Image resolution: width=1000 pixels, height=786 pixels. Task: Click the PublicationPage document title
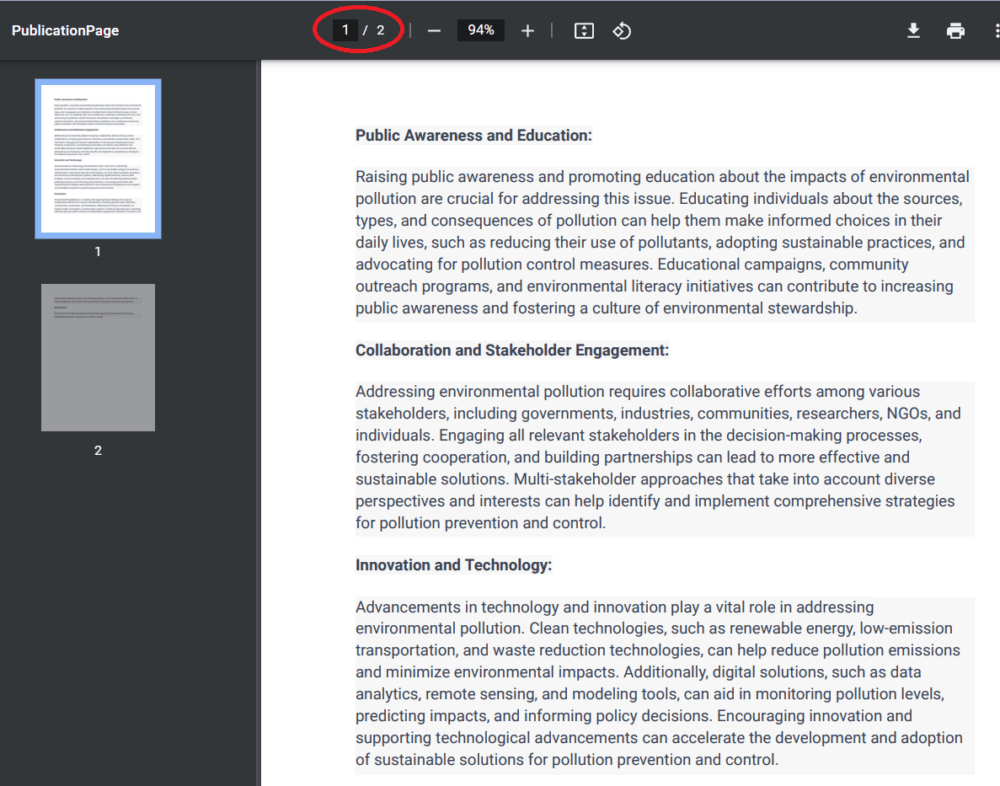pyautogui.click(x=65, y=30)
